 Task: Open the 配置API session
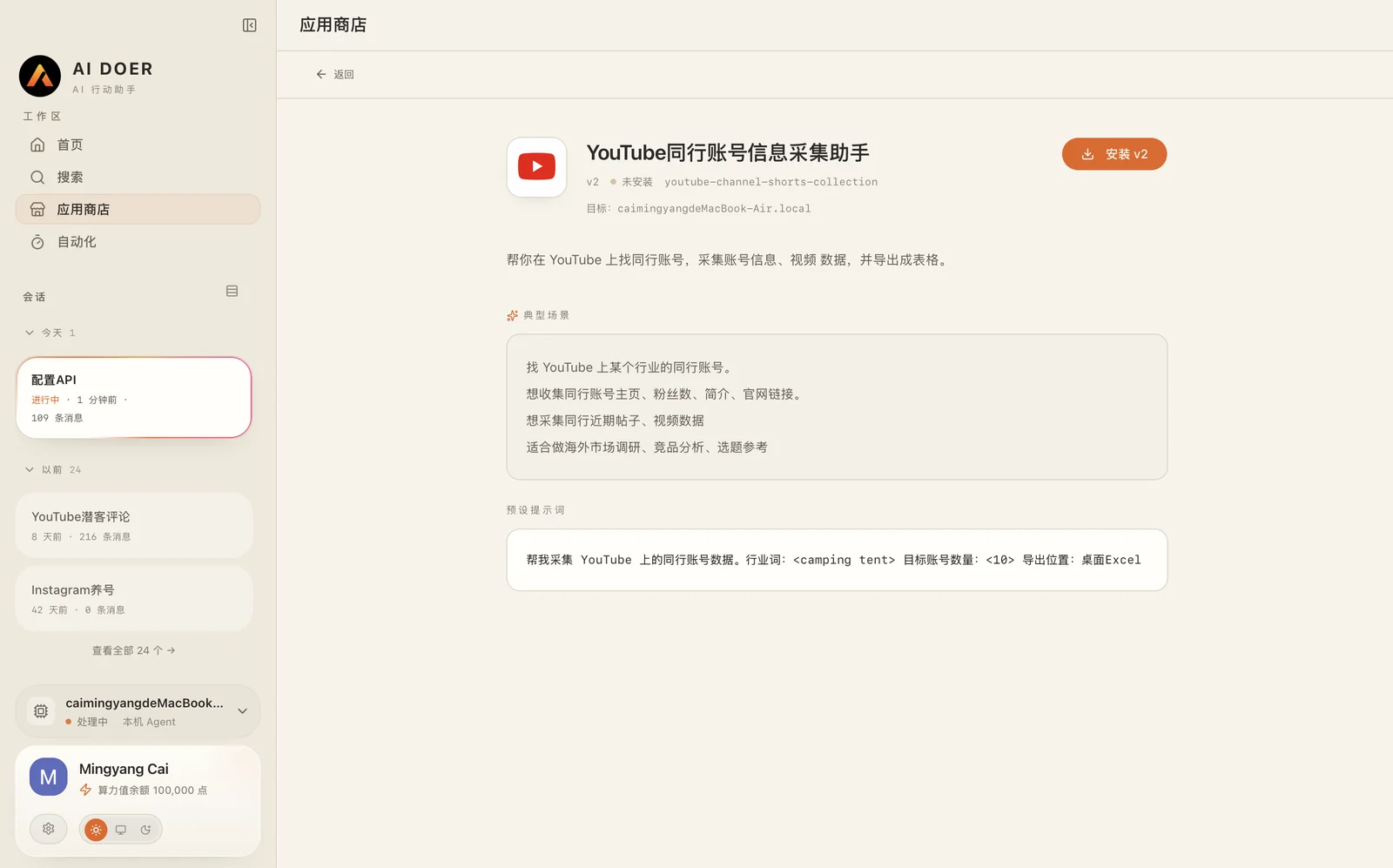(x=134, y=397)
